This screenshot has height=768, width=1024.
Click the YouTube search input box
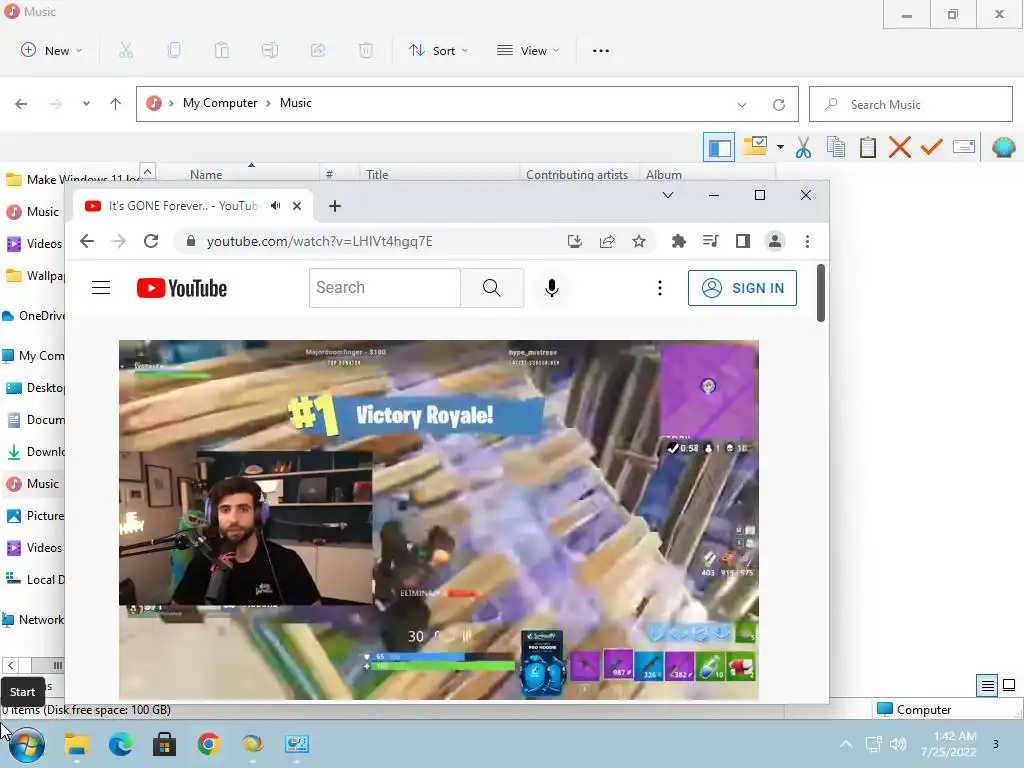click(385, 287)
